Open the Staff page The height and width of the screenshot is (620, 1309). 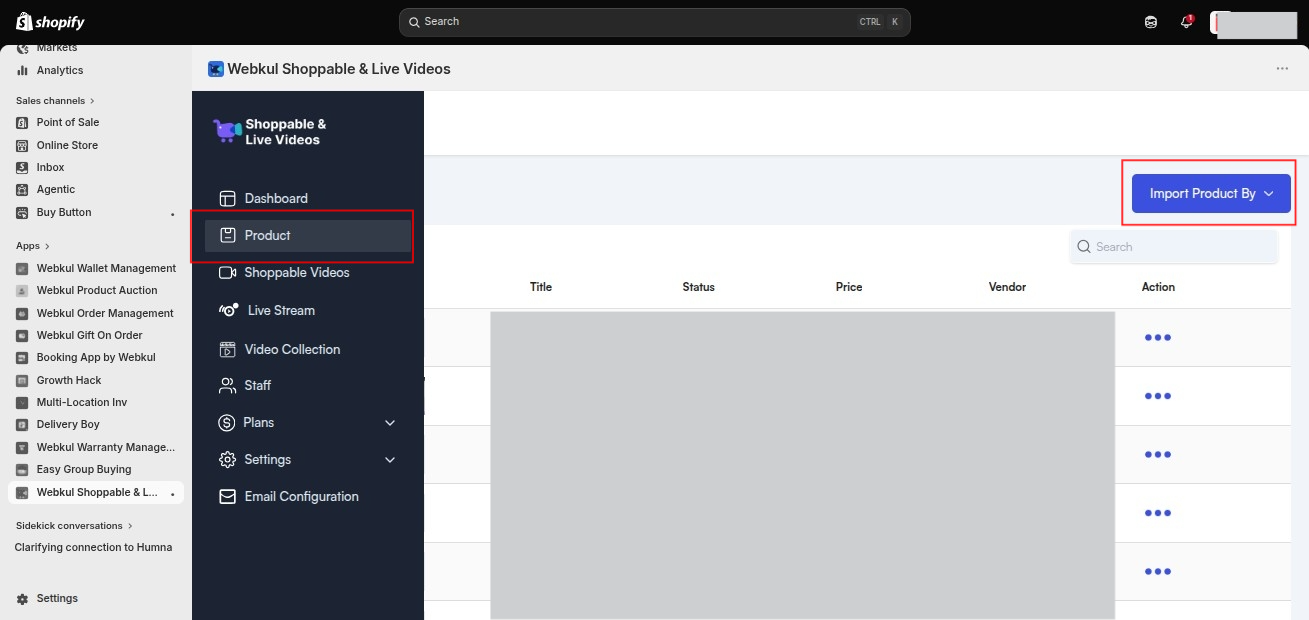258,385
